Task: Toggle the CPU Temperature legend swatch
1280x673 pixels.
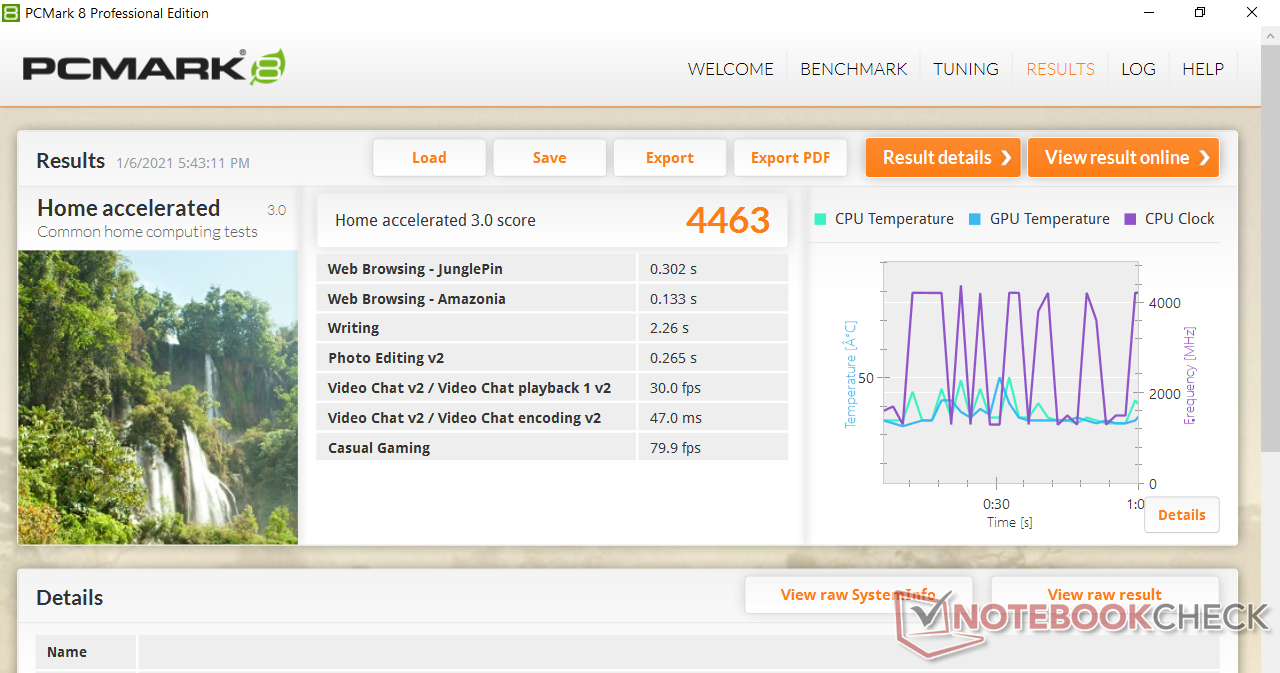Action: coord(820,219)
